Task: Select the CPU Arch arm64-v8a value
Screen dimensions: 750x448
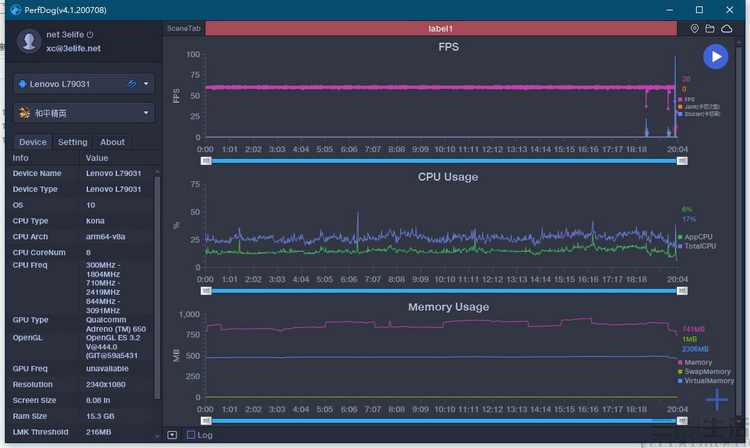Action: tap(105, 236)
